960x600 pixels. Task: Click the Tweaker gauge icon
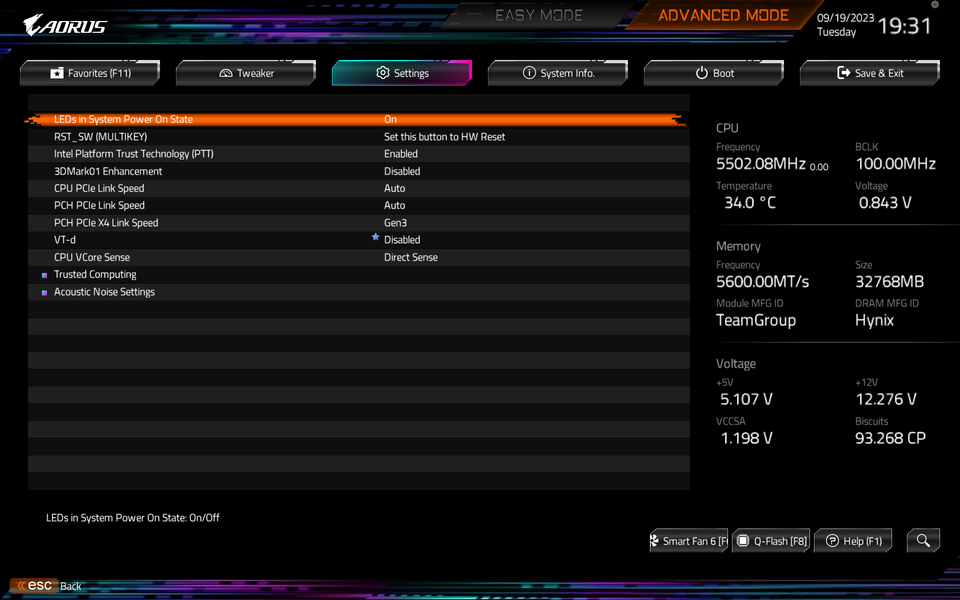click(226, 73)
